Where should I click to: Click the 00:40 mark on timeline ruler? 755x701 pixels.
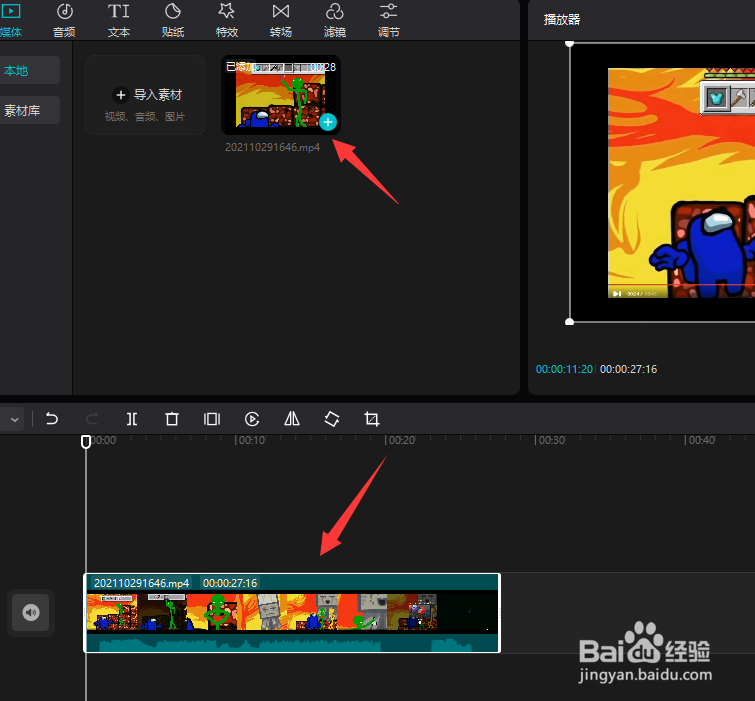point(702,440)
